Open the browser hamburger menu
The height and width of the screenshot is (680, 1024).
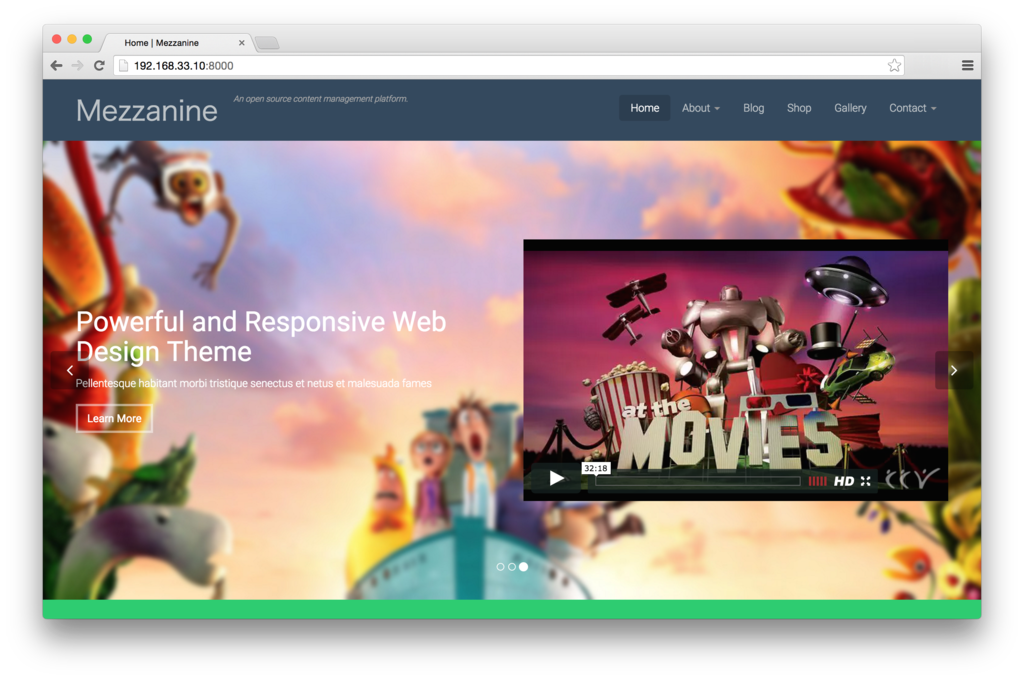point(967,65)
